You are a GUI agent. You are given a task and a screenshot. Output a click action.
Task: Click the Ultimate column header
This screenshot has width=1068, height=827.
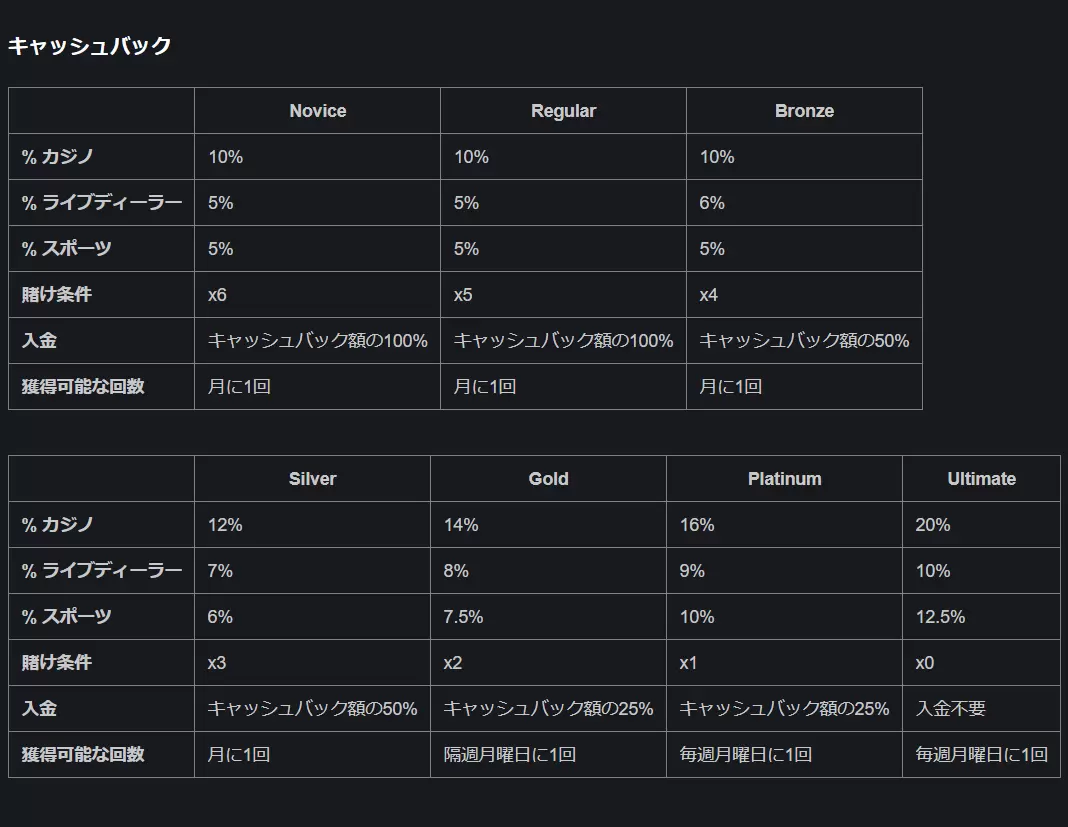pyautogui.click(x=981, y=479)
